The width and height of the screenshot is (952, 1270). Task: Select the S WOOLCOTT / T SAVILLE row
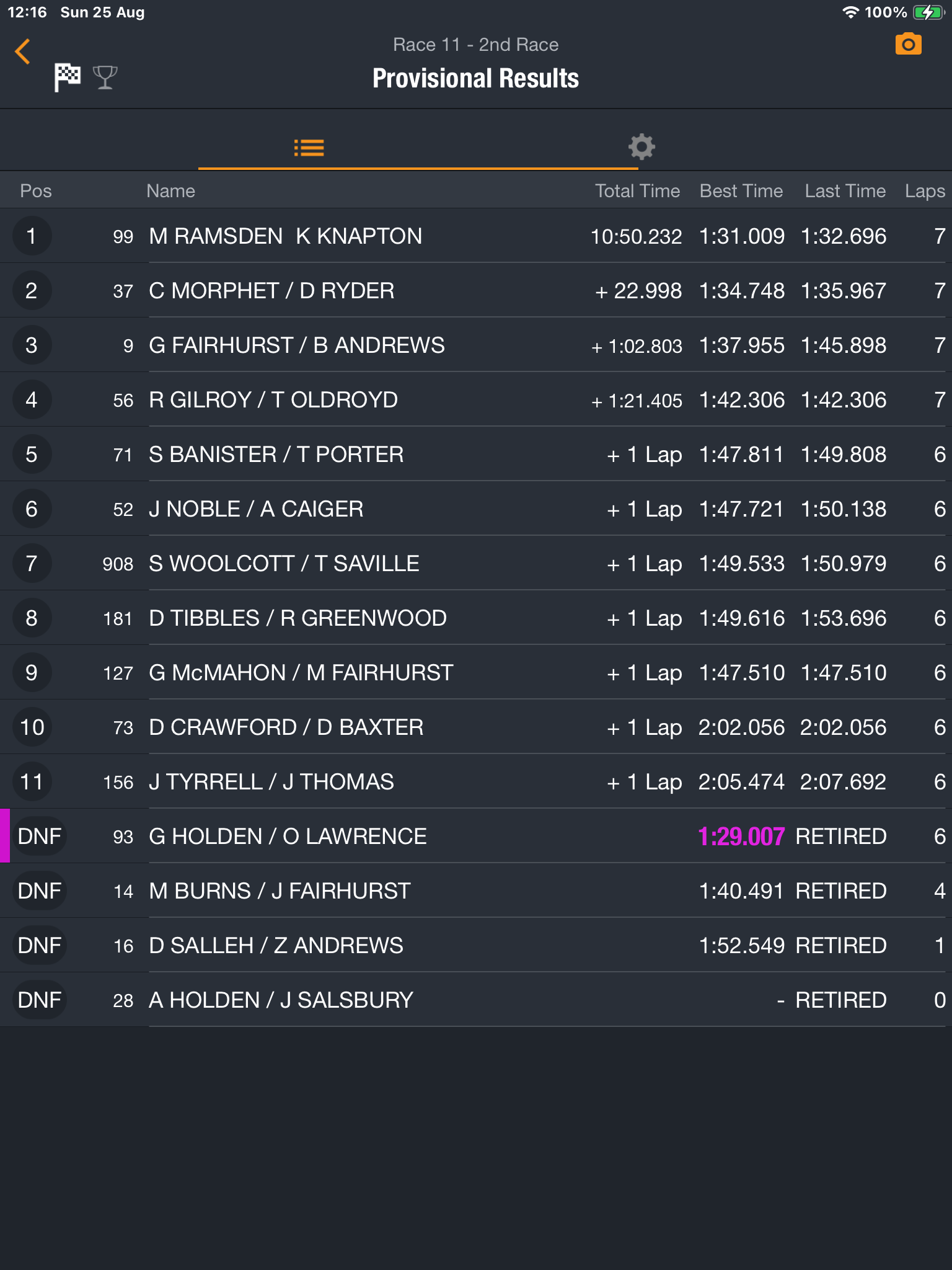click(476, 563)
